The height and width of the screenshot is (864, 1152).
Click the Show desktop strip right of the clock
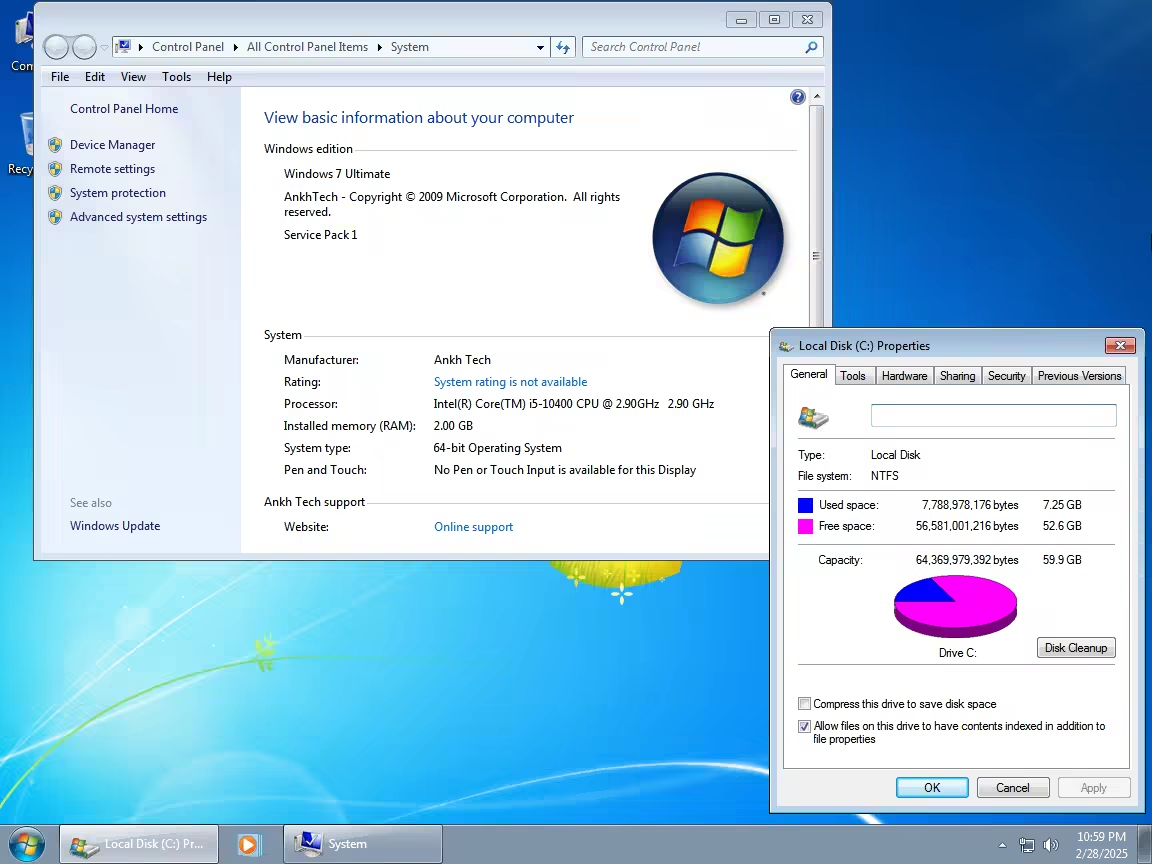coord(1145,844)
